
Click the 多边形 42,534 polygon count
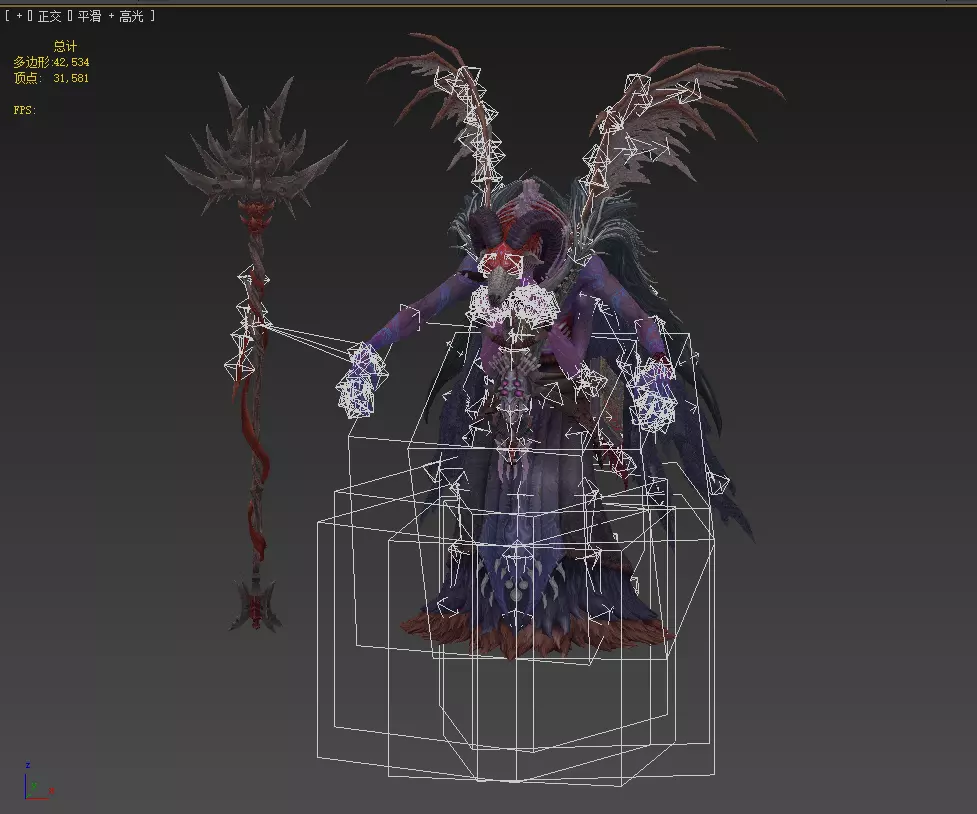(x=52, y=62)
